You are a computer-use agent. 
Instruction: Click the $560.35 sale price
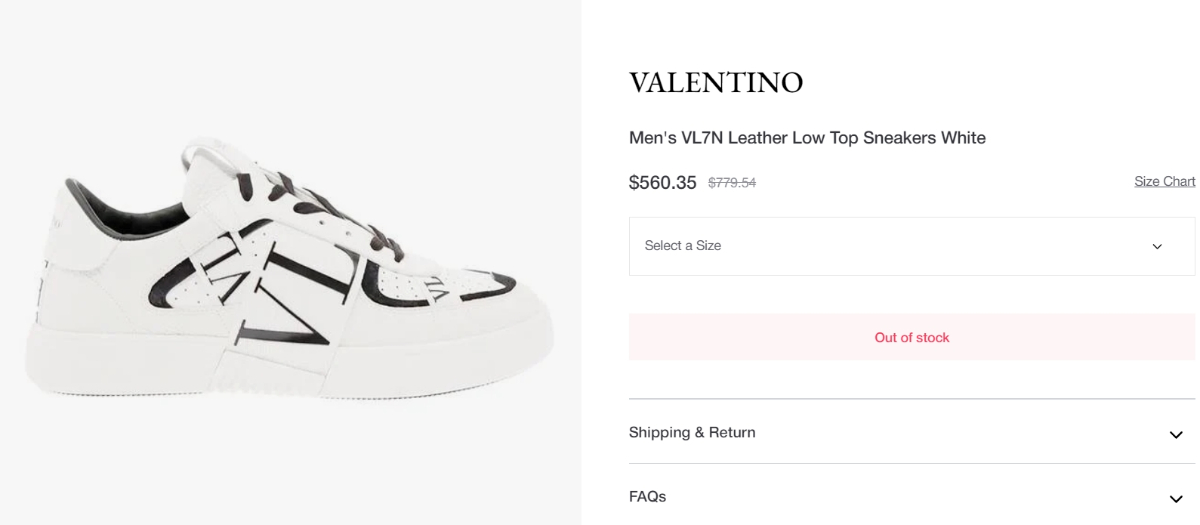click(662, 183)
